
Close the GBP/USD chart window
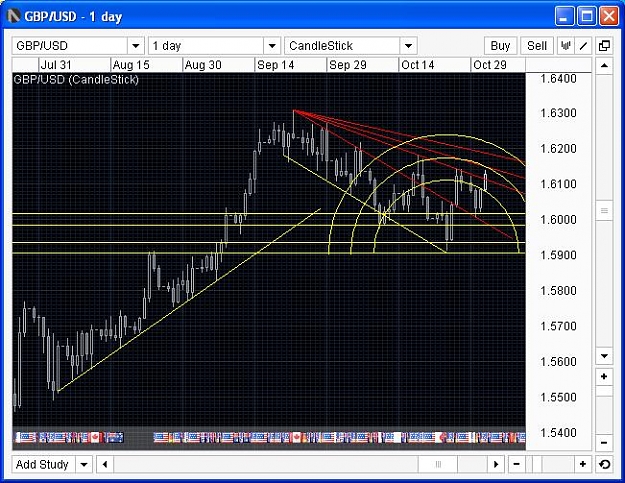(609, 16)
